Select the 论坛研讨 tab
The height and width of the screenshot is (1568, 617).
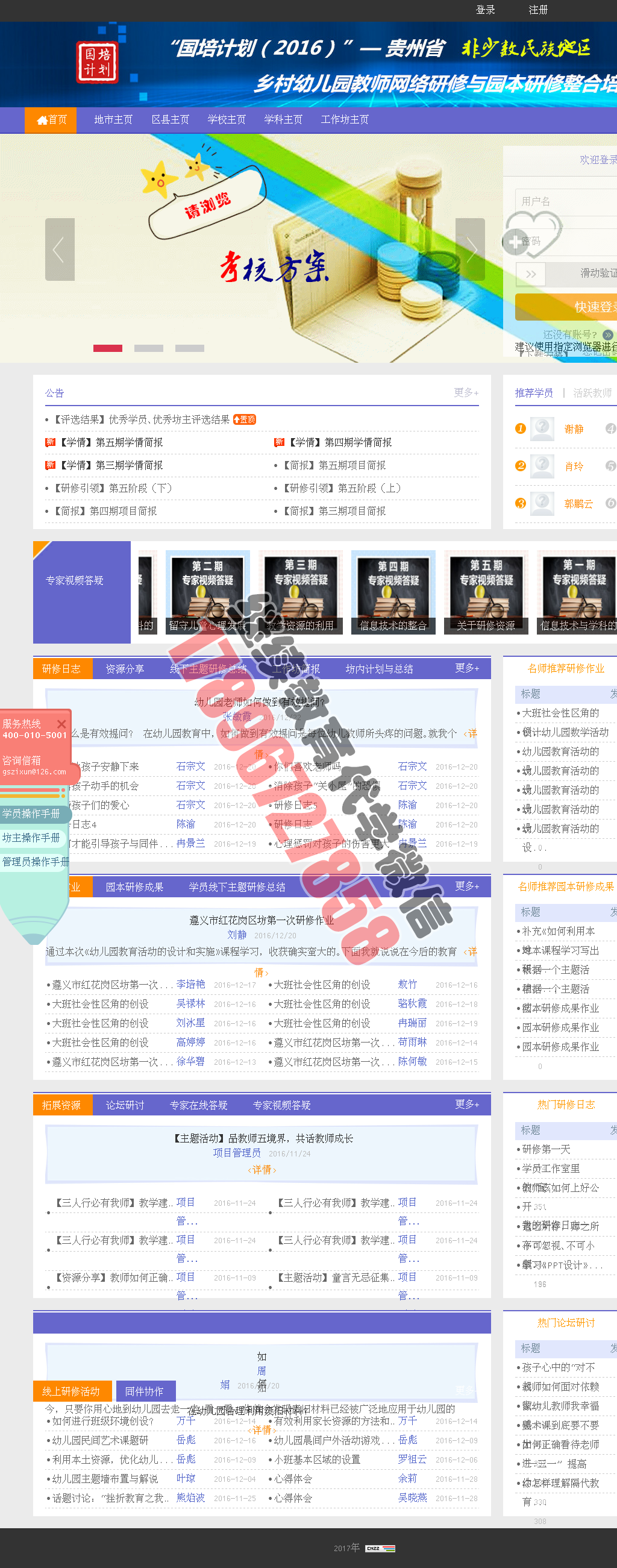point(125,1105)
